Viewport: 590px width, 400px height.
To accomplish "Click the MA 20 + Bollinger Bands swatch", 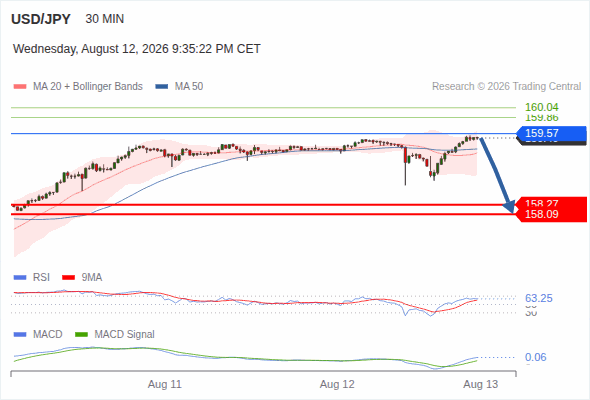I will click(20, 87).
